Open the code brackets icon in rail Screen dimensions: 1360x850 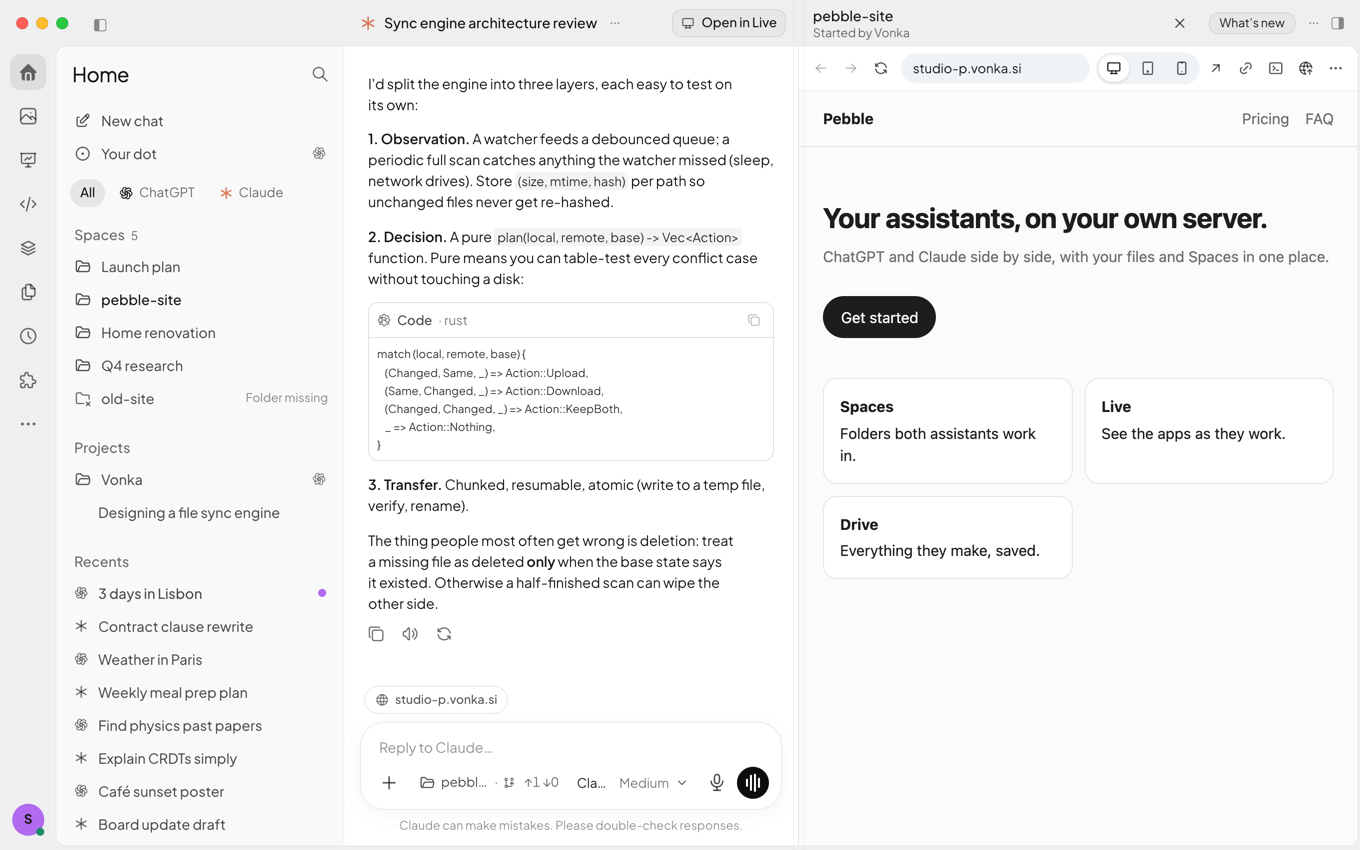[x=28, y=204]
